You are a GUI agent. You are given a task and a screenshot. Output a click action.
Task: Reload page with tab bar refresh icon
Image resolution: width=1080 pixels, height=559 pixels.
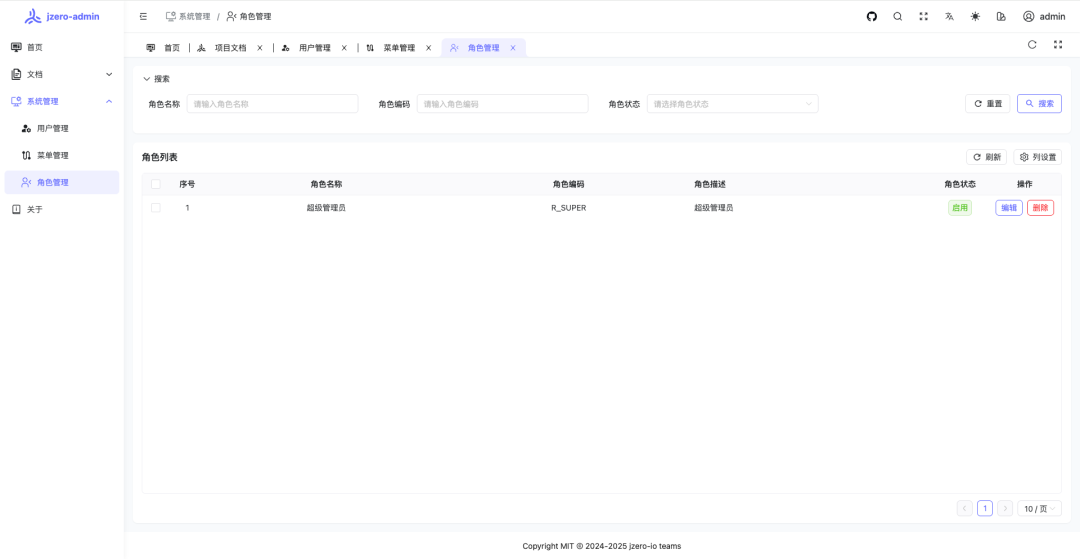(1032, 45)
